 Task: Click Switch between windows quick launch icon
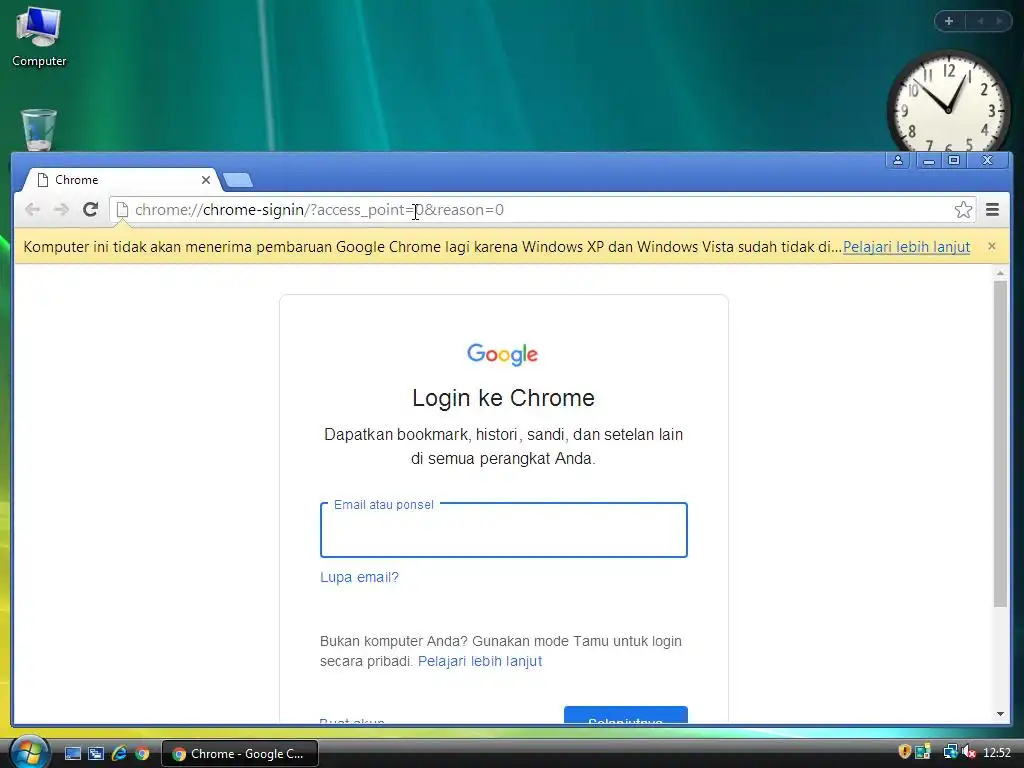click(96, 754)
